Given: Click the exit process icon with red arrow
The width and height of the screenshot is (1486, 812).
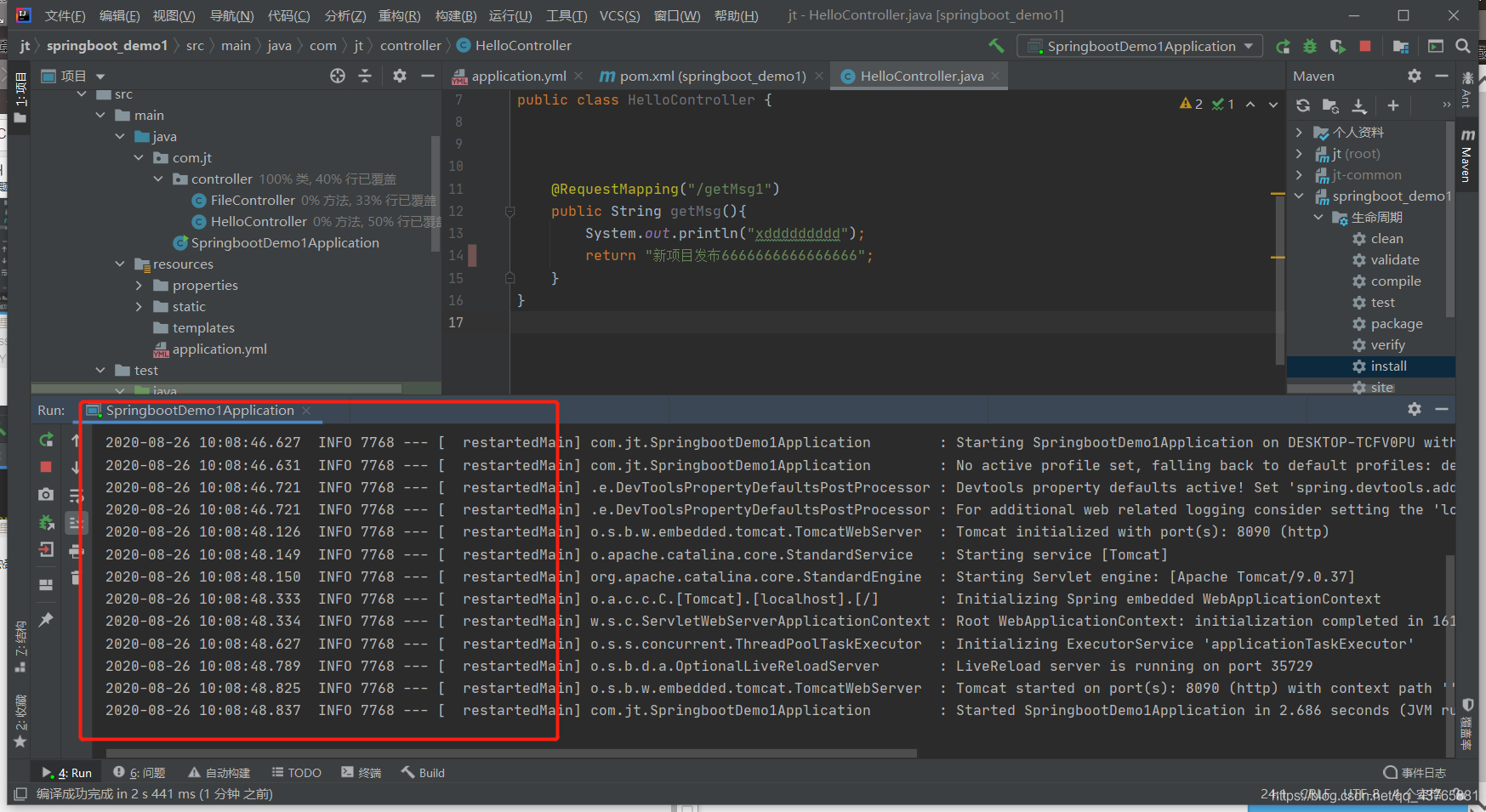Looking at the screenshot, I should tap(46, 549).
